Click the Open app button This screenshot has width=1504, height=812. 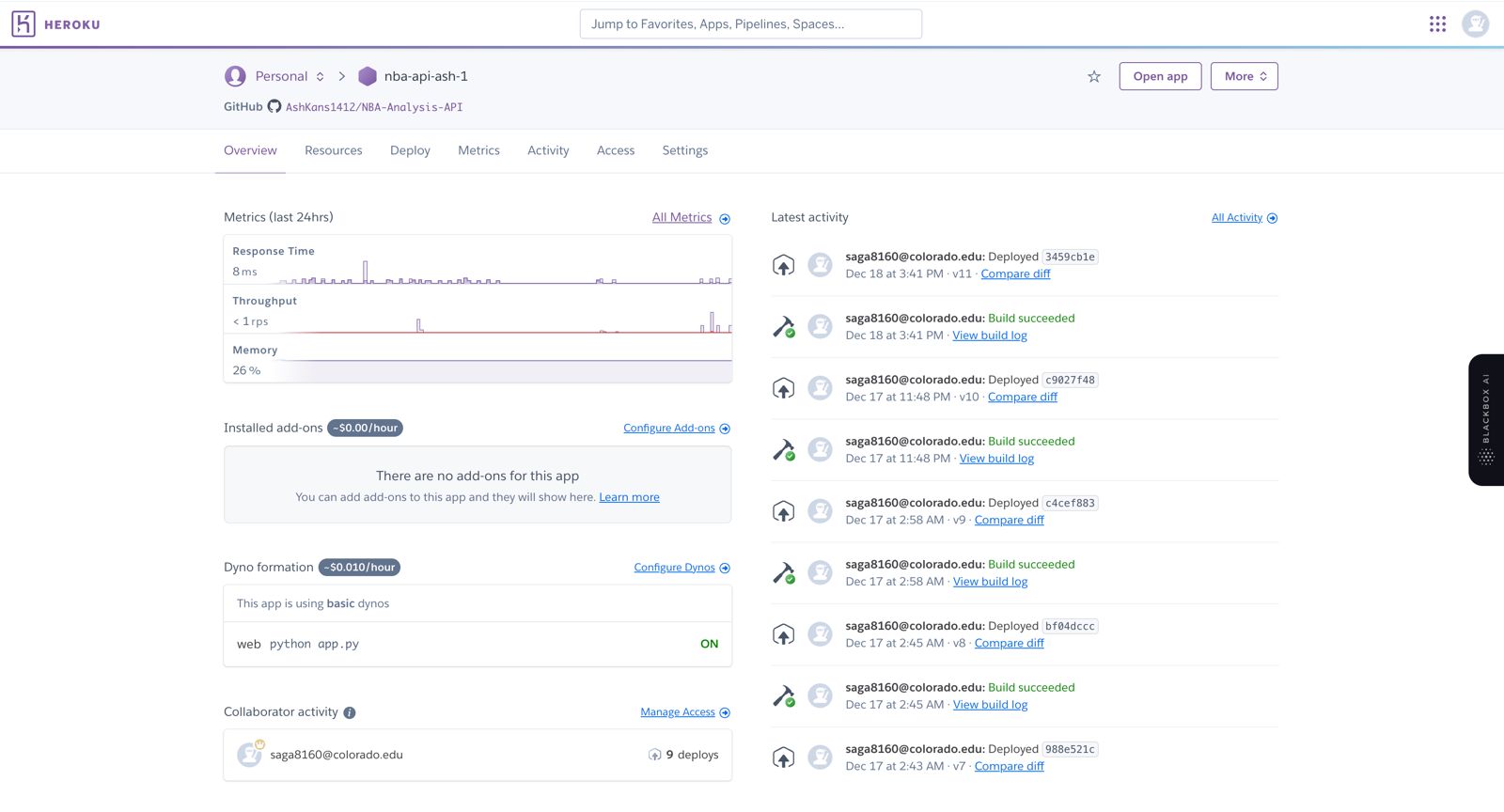(x=1160, y=76)
